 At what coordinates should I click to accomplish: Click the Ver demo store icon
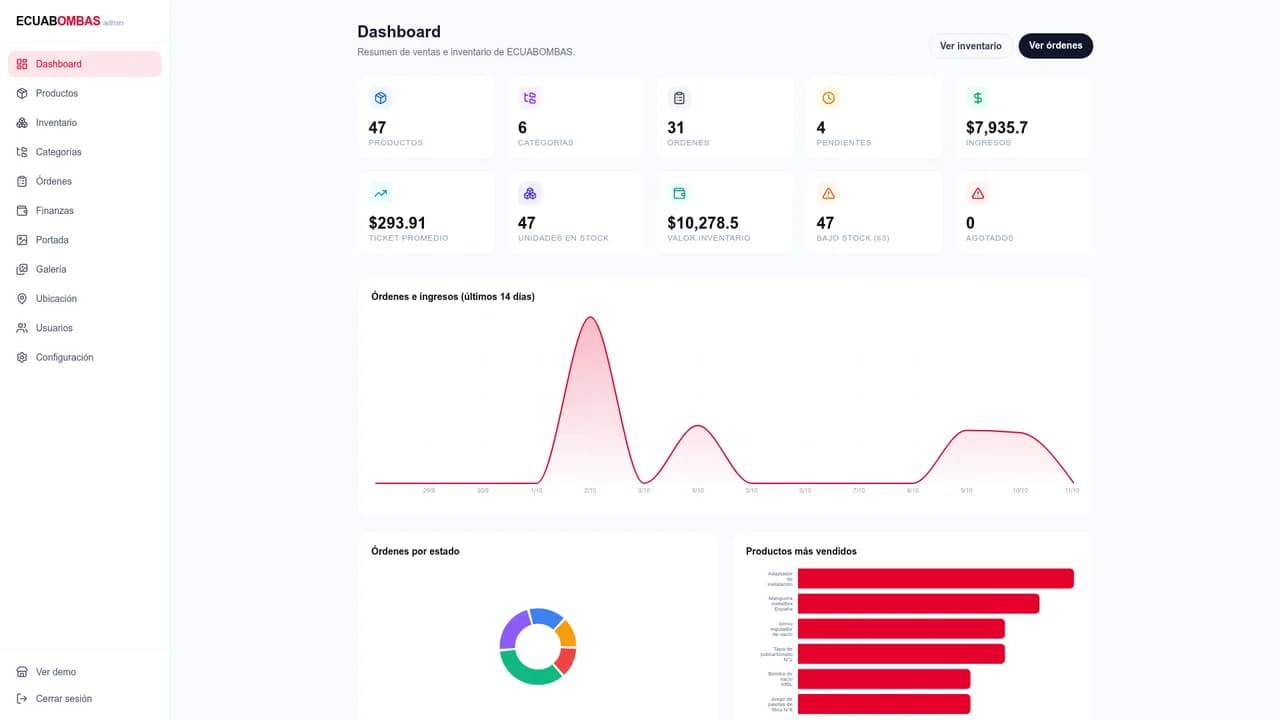tap(22, 672)
